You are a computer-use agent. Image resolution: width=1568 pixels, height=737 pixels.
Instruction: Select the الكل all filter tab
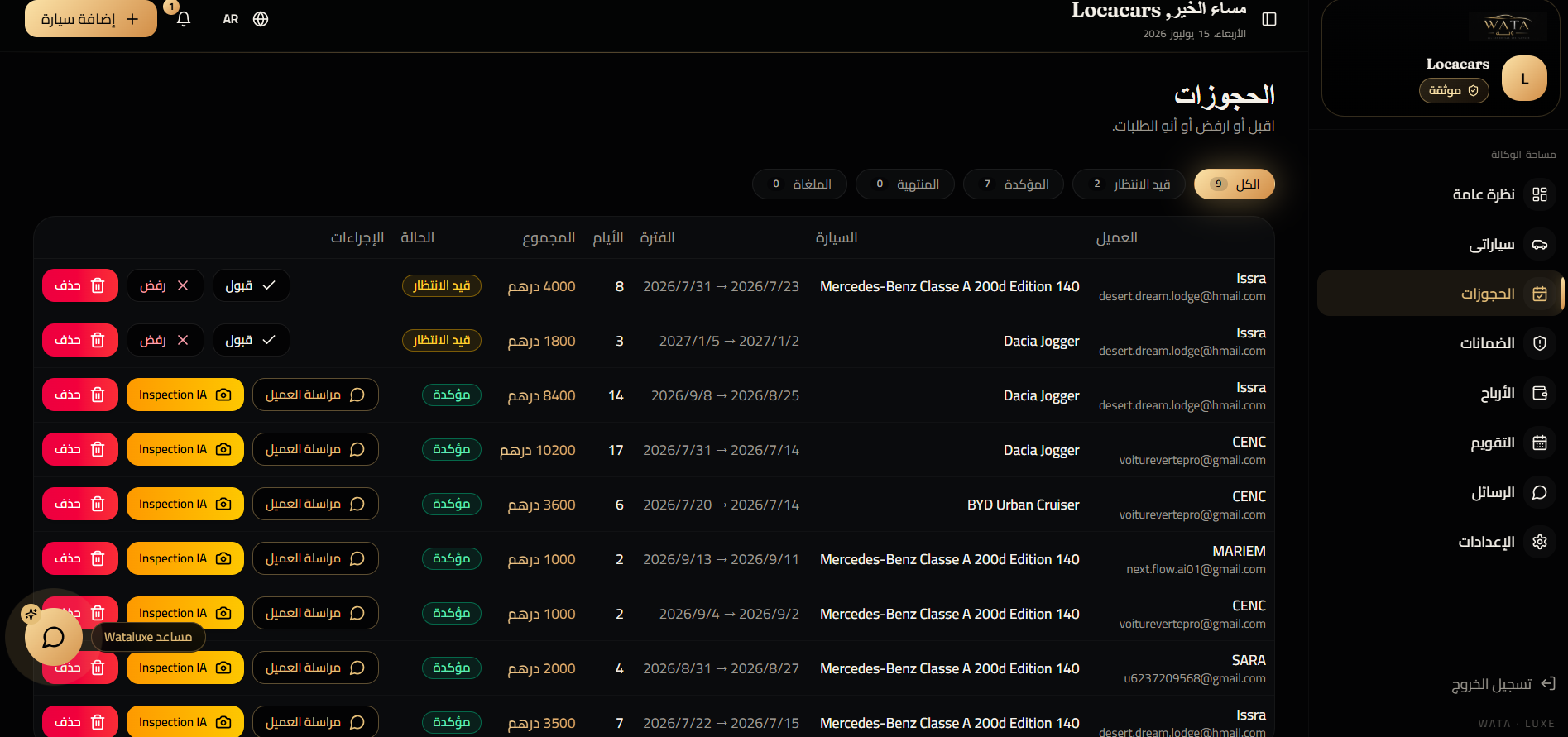(1235, 184)
